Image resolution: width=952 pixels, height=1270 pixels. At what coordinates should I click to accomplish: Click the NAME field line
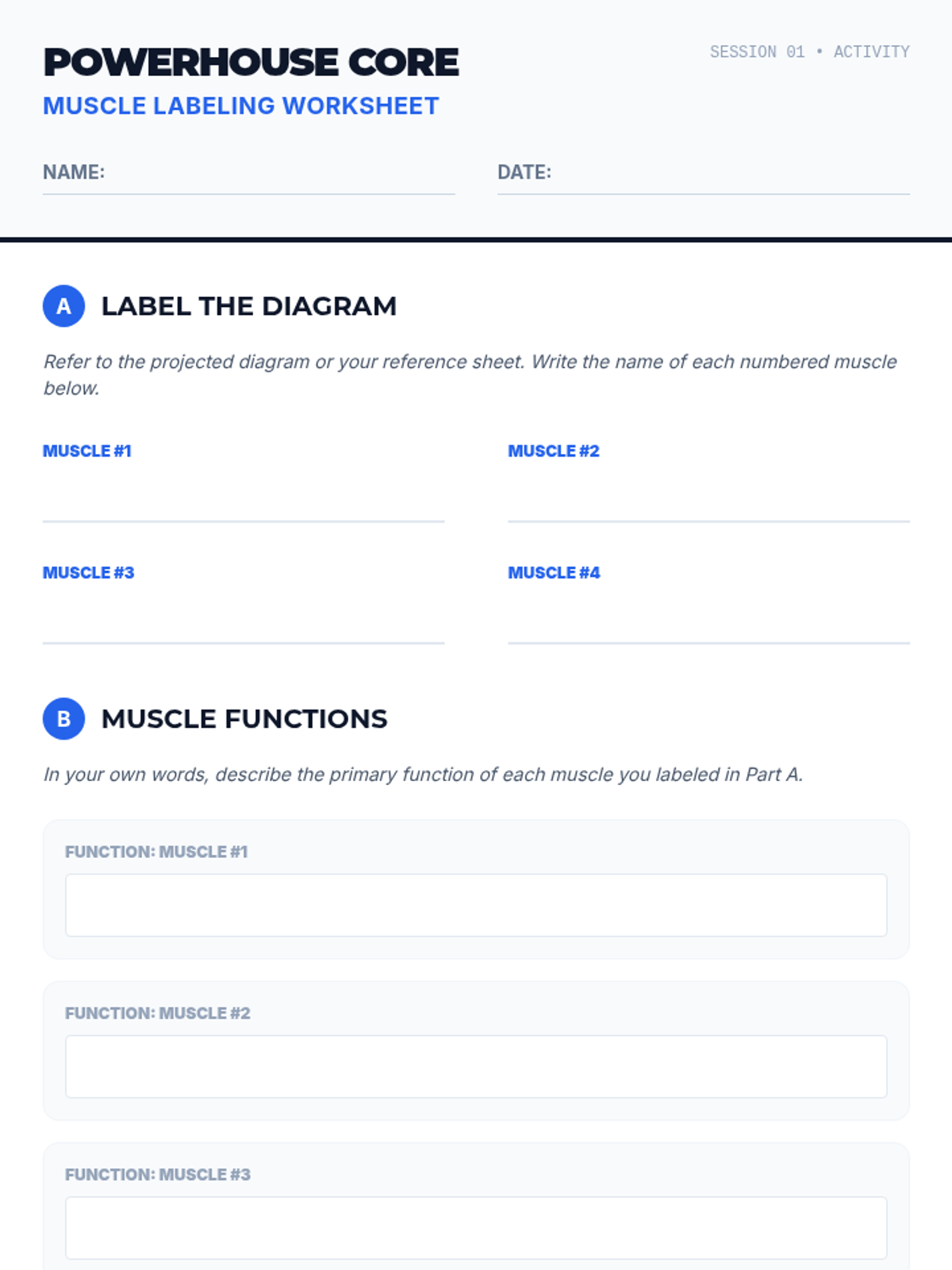(248, 173)
